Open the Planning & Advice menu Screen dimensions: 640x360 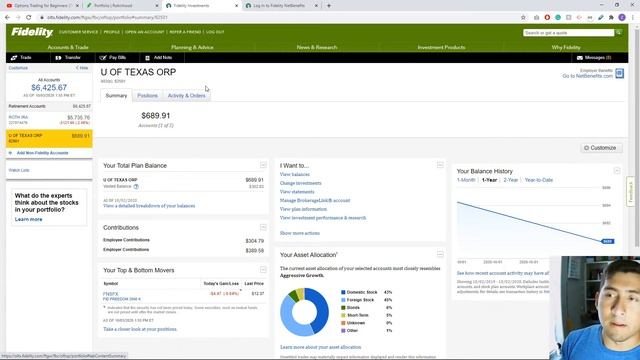pos(192,47)
